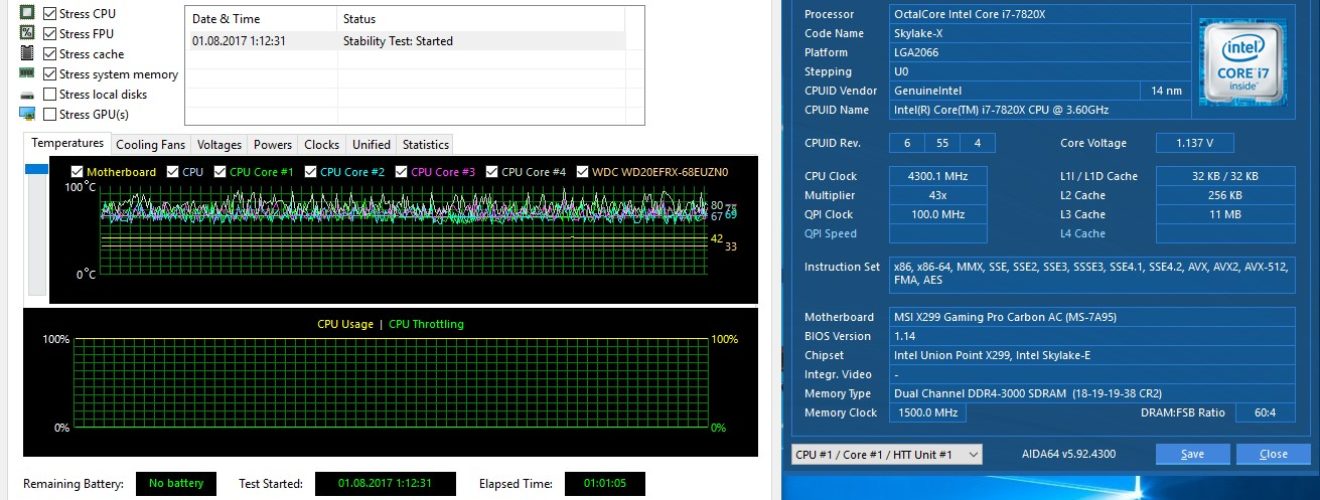Viewport: 1320px width, 500px height.
Task: Uncheck the Stress cache option
Action: [49, 54]
